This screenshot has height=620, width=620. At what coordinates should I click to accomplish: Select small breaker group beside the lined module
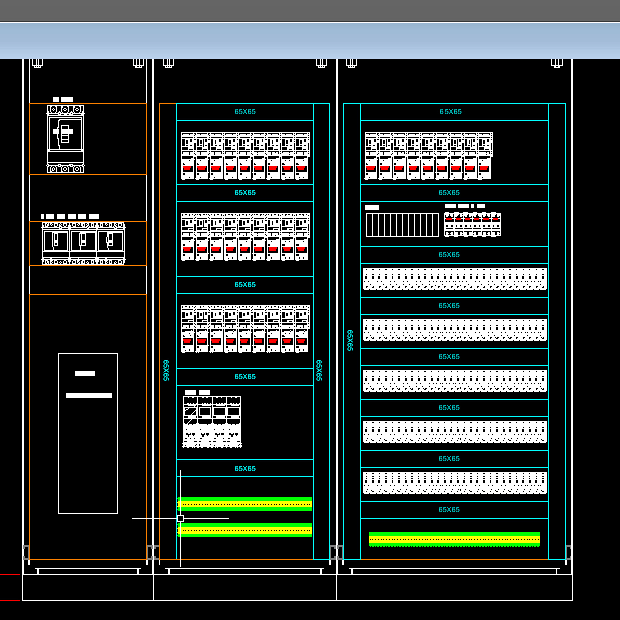[472, 223]
